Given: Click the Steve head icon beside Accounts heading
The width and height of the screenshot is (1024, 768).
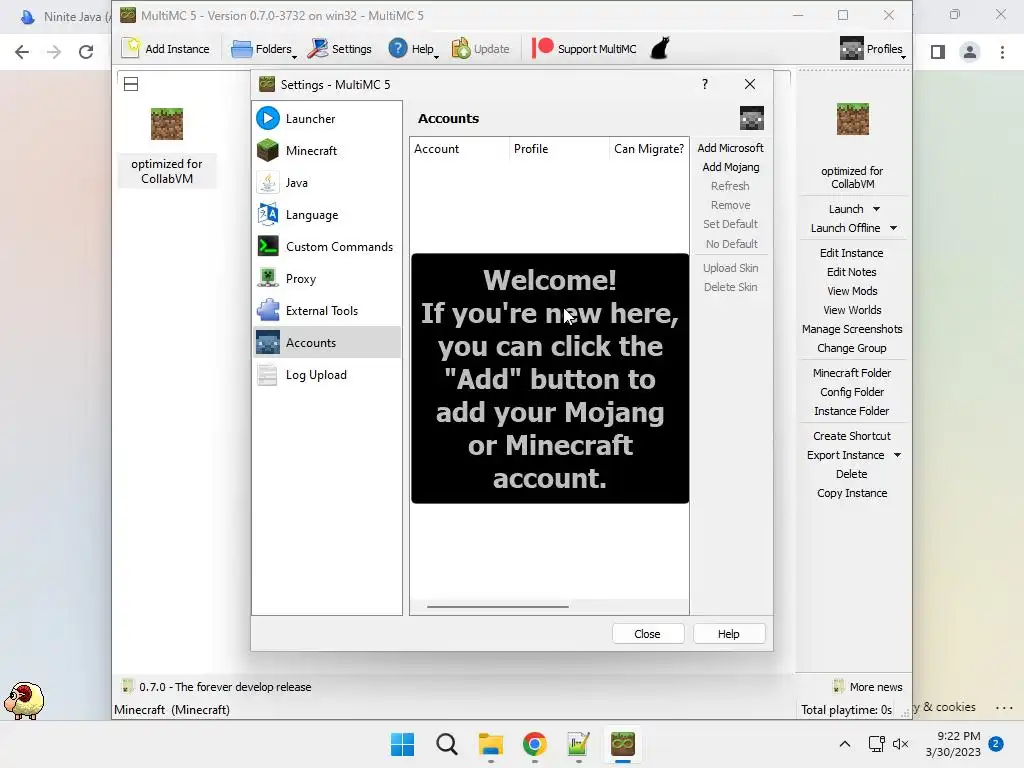Looking at the screenshot, I should click(752, 118).
